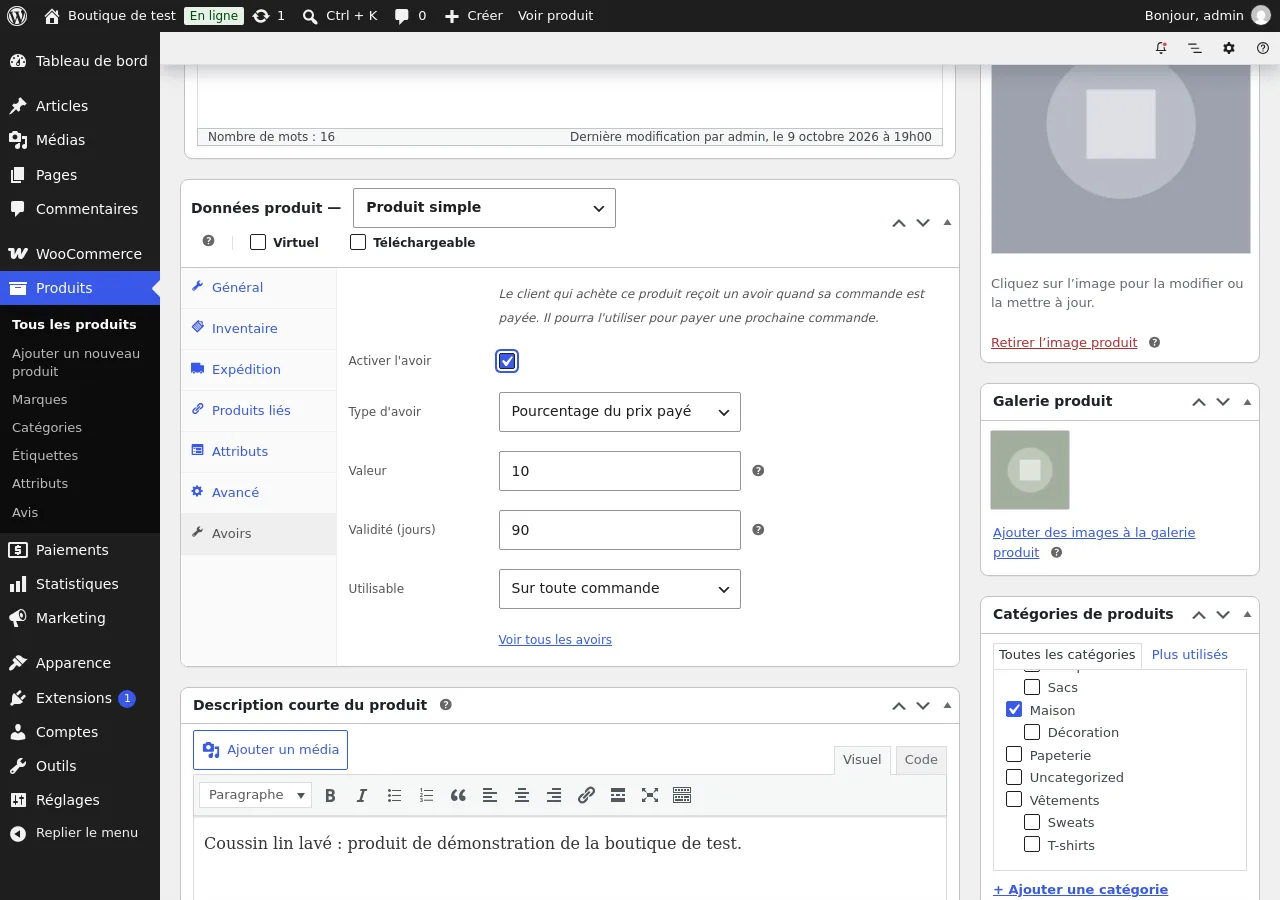Uncheck the Maison category
1280x900 pixels.
click(1014, 709)
